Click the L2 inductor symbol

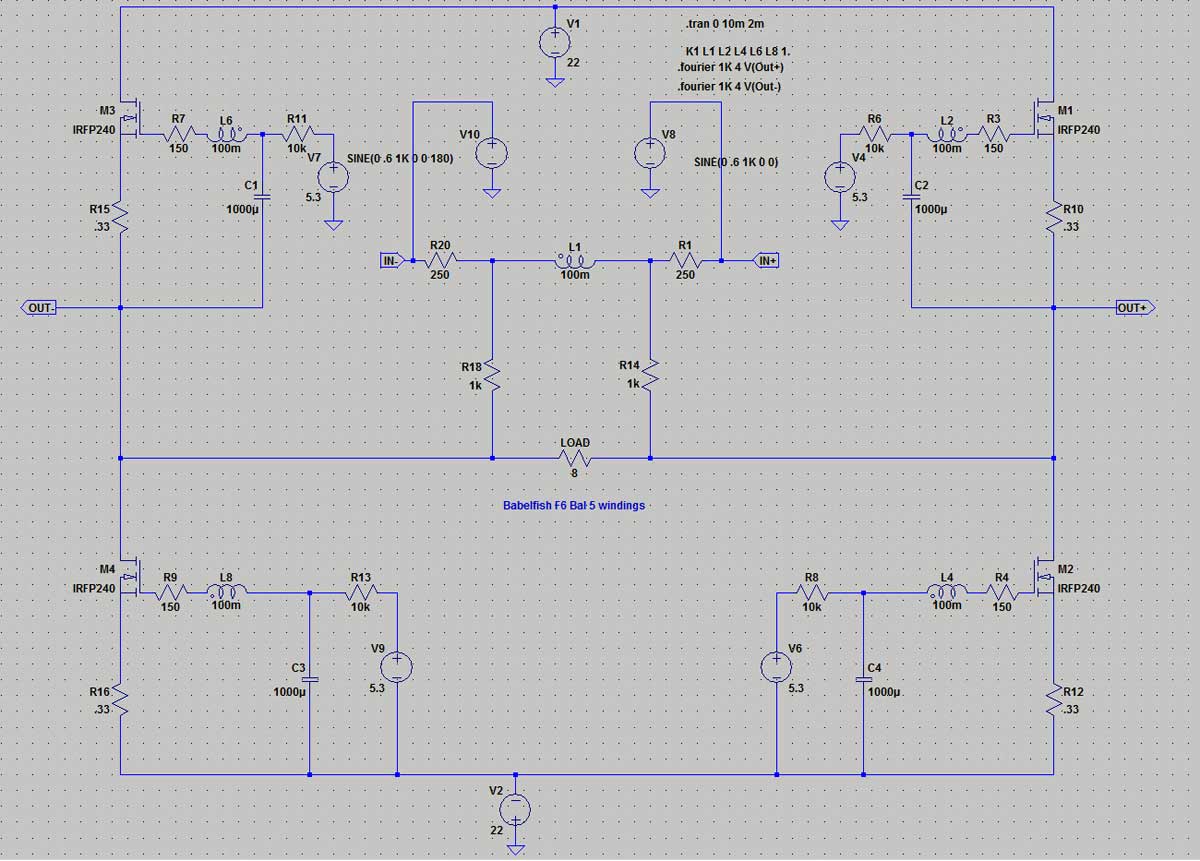click(x=946, y=132)
